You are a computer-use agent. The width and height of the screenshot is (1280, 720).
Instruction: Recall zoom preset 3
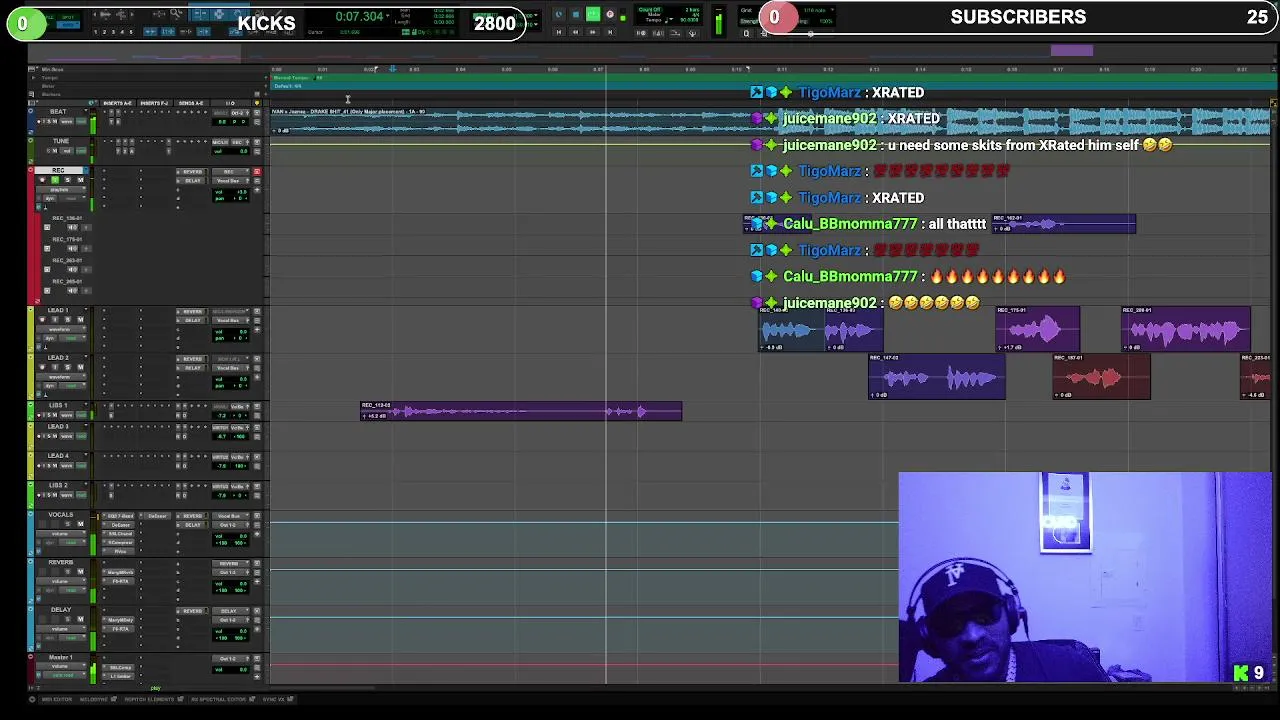click(113, 32)
